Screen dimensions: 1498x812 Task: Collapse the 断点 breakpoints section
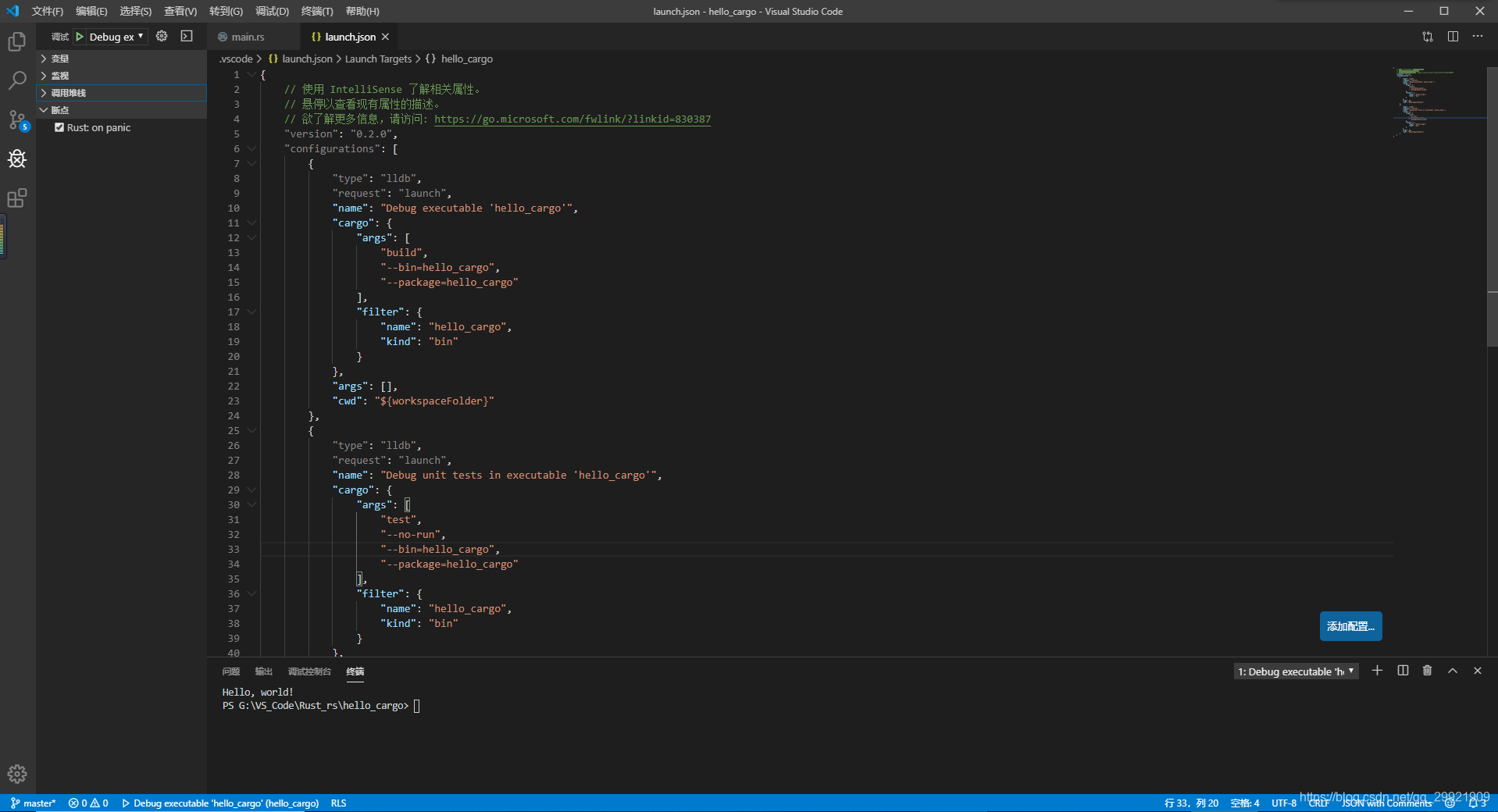click(x=121, y=110)
